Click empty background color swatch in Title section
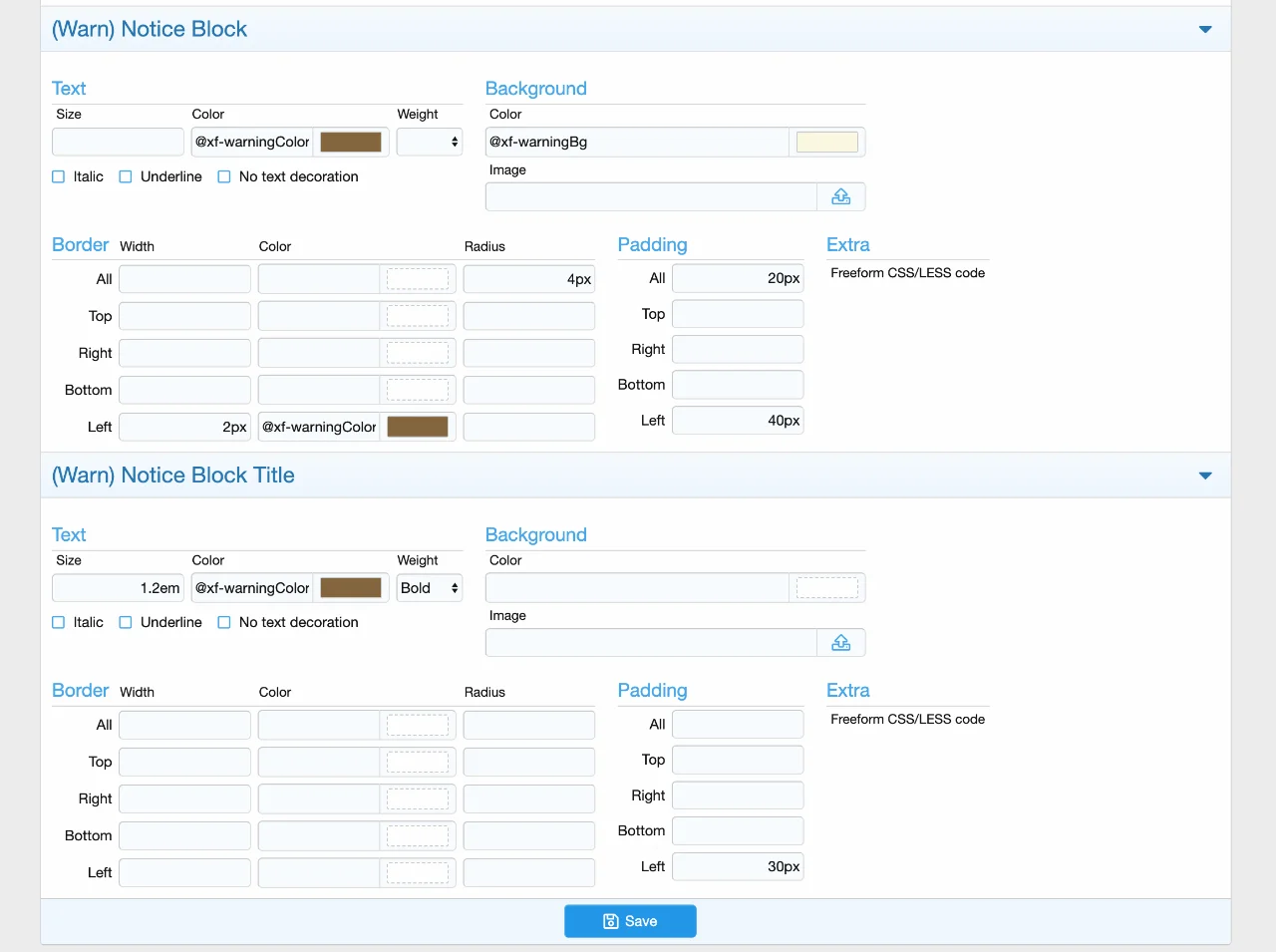1276x952 pixels. point(826,588)
